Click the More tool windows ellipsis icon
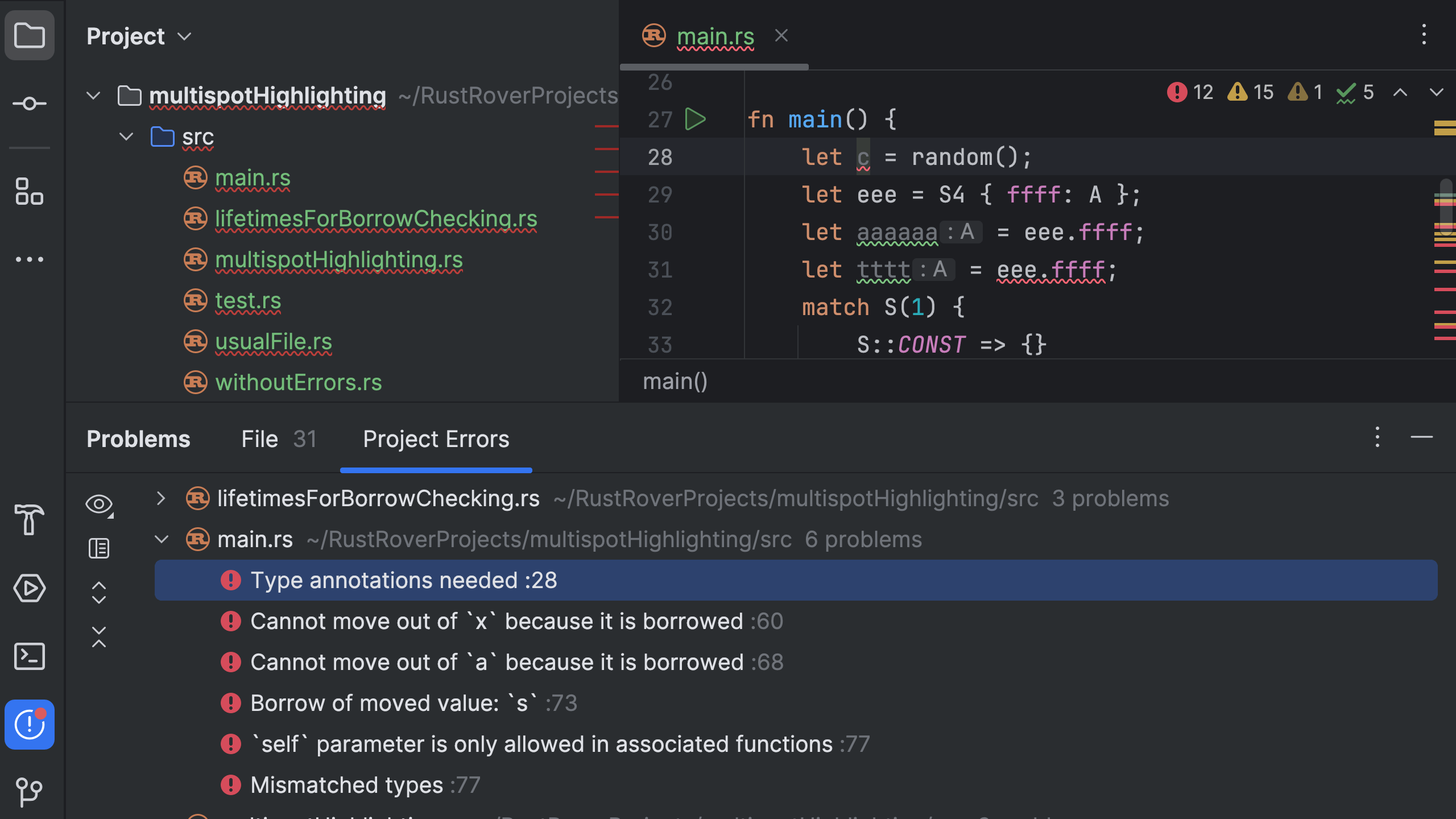Image resolution: width=1456 pixels, height=819 pixels. click(29, 259)
